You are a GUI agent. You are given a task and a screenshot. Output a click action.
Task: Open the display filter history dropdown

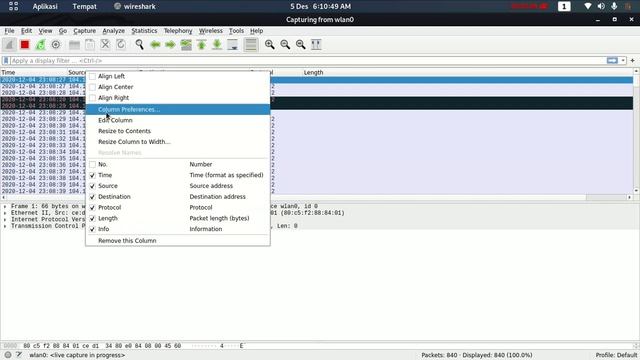(x=623, y=60)
